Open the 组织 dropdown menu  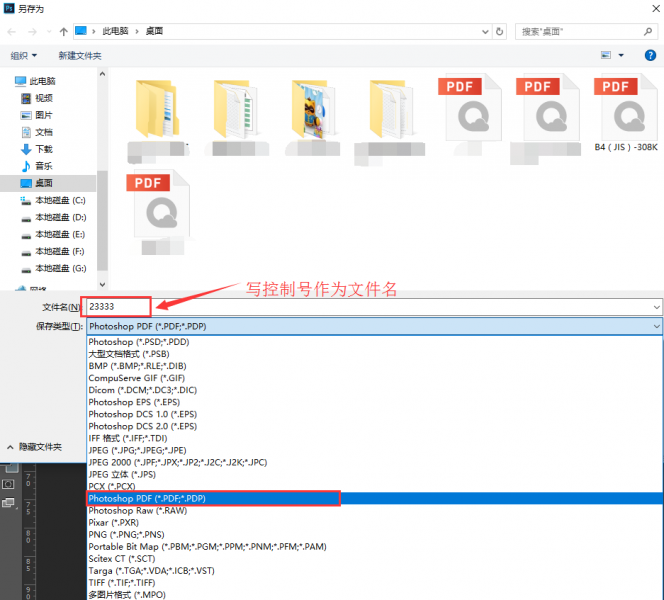coord(23,55)
